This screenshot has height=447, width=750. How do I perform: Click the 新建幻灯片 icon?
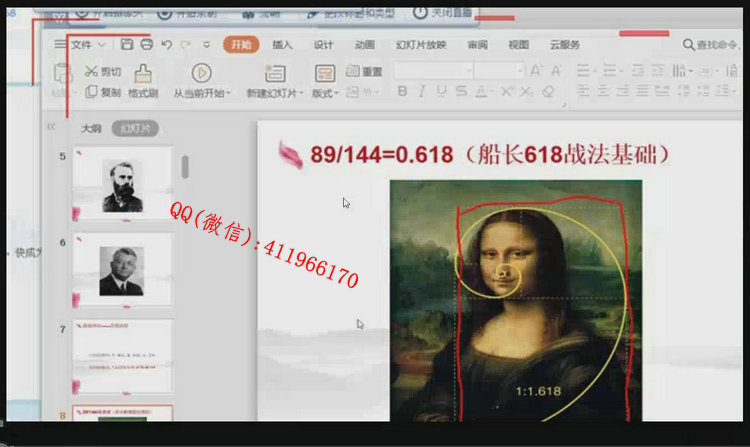pyautogui.click(x=275, y=74)
